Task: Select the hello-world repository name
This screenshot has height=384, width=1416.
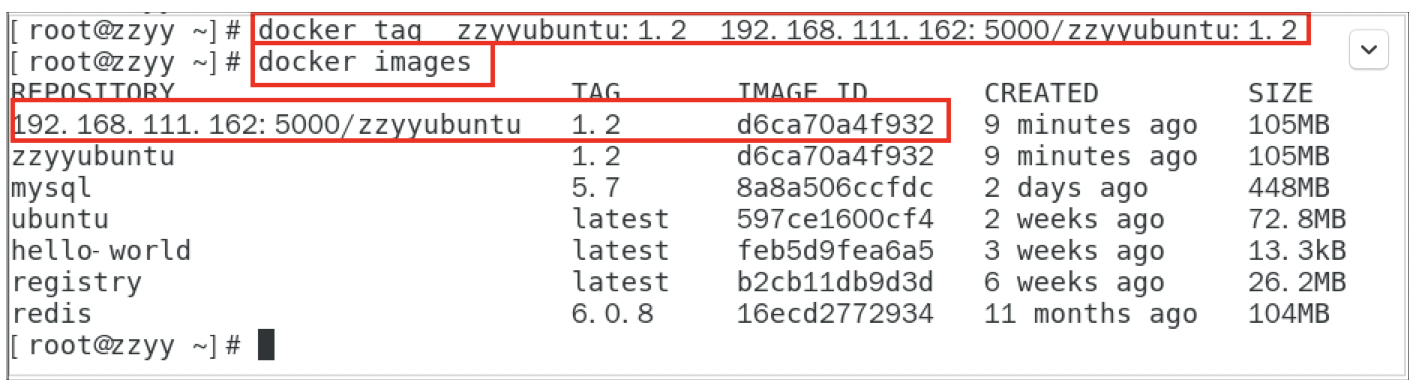Action: [100, 251]
